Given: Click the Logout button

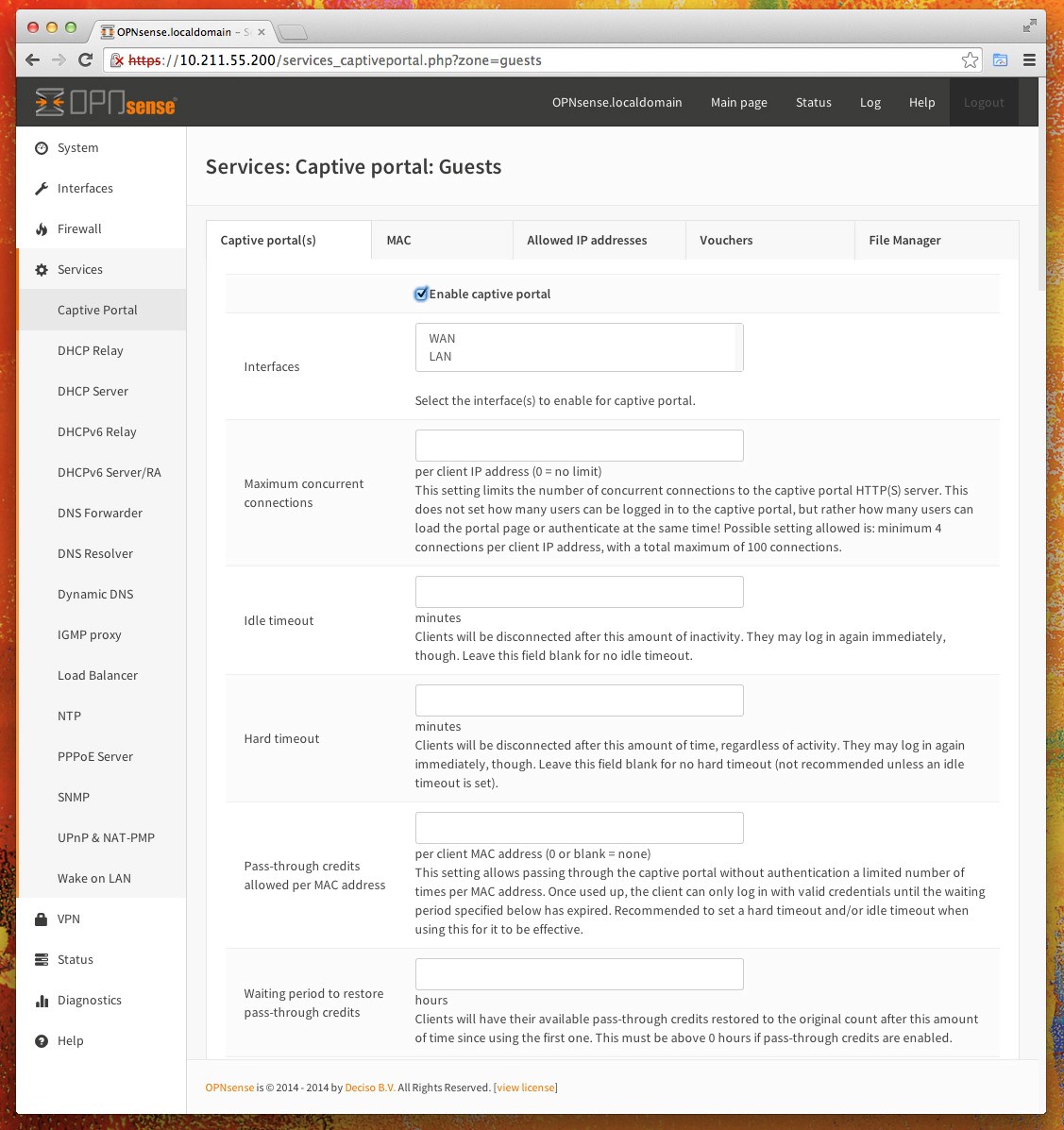Looking at the screenshot, I should coord(983,102).
